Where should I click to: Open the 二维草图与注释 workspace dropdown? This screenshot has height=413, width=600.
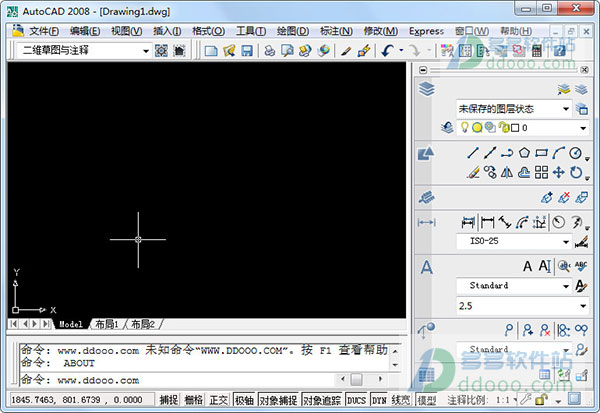tap(84, 51)
